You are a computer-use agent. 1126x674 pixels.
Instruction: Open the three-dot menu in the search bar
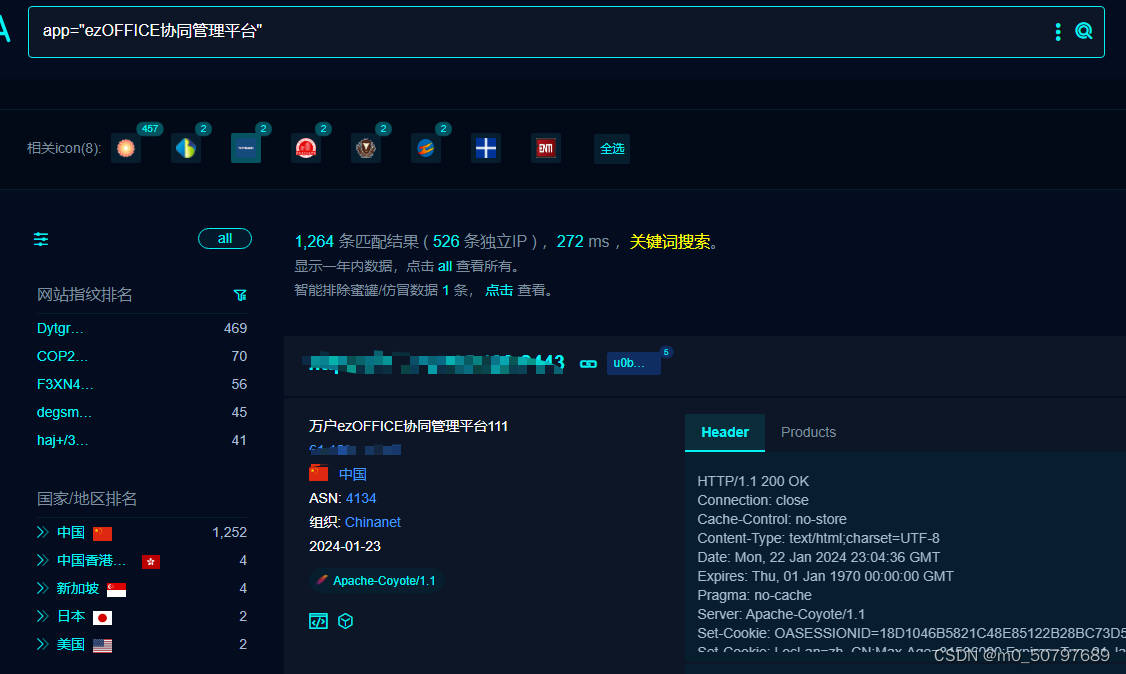coord(1057,31)
